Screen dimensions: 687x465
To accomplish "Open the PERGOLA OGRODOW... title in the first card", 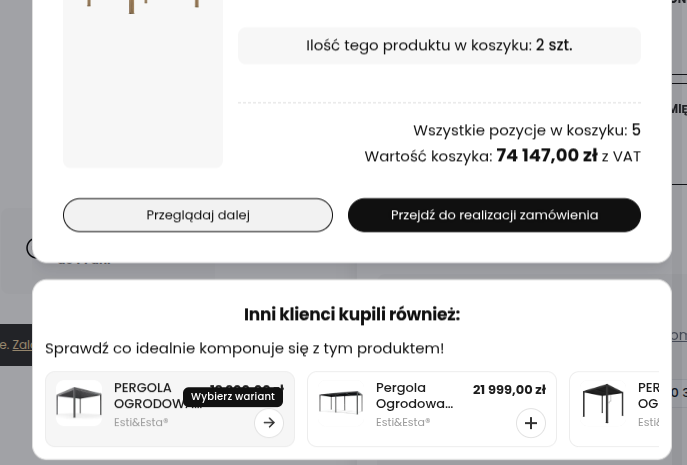I will tap(149, 396).
